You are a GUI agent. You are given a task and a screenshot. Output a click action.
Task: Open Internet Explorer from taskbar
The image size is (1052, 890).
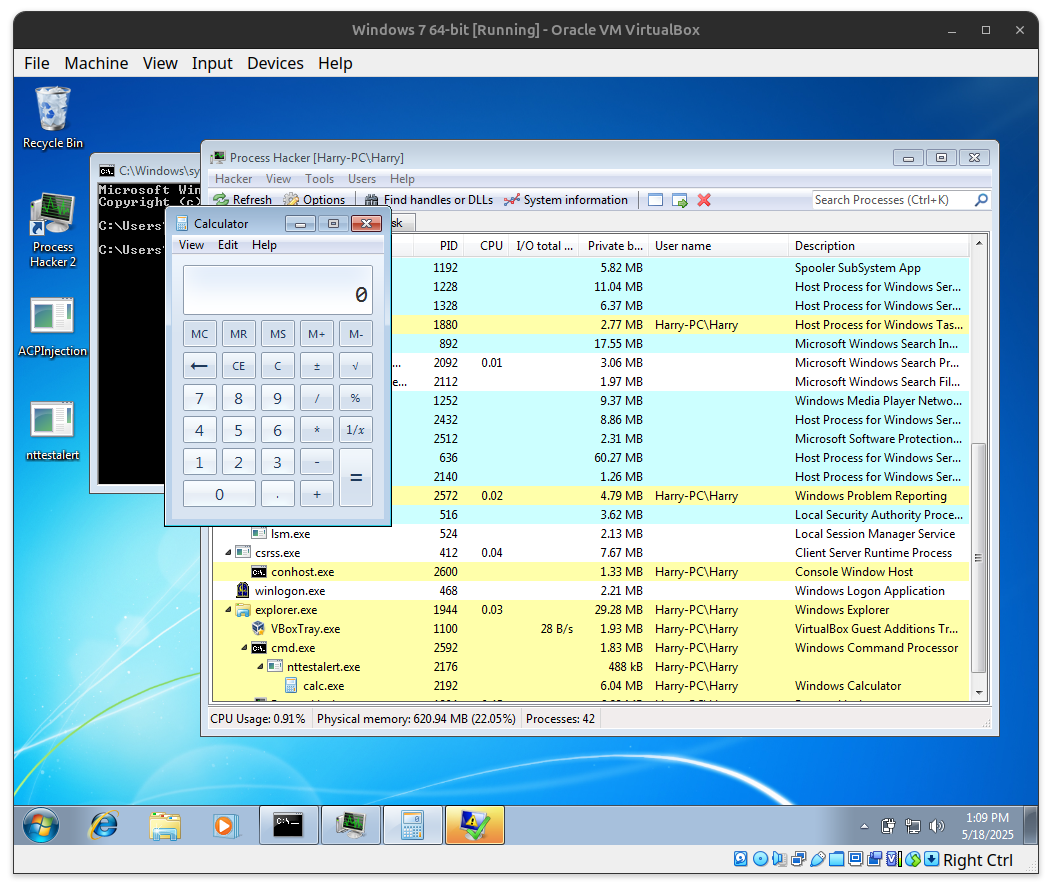coord(103,825)
